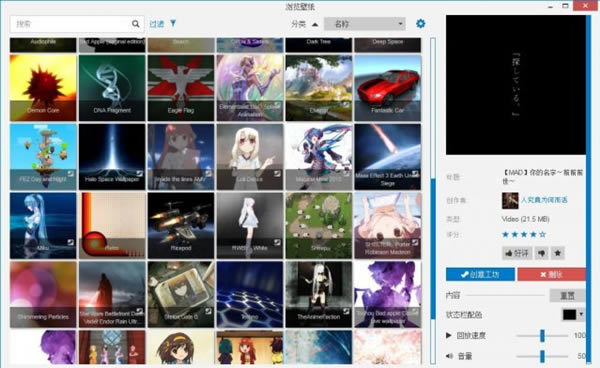Select the Loli Dance wallpaper
This screenshot has height=368, width=600.
click(x=249, y=157)
